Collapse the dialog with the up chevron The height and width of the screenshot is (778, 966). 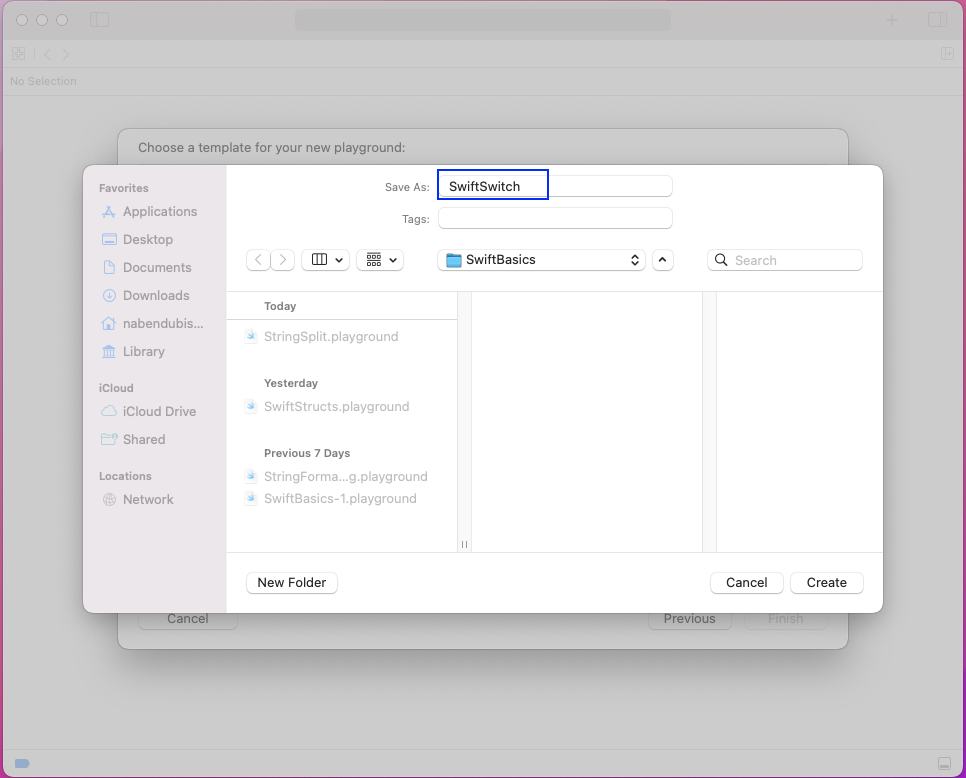662,260
